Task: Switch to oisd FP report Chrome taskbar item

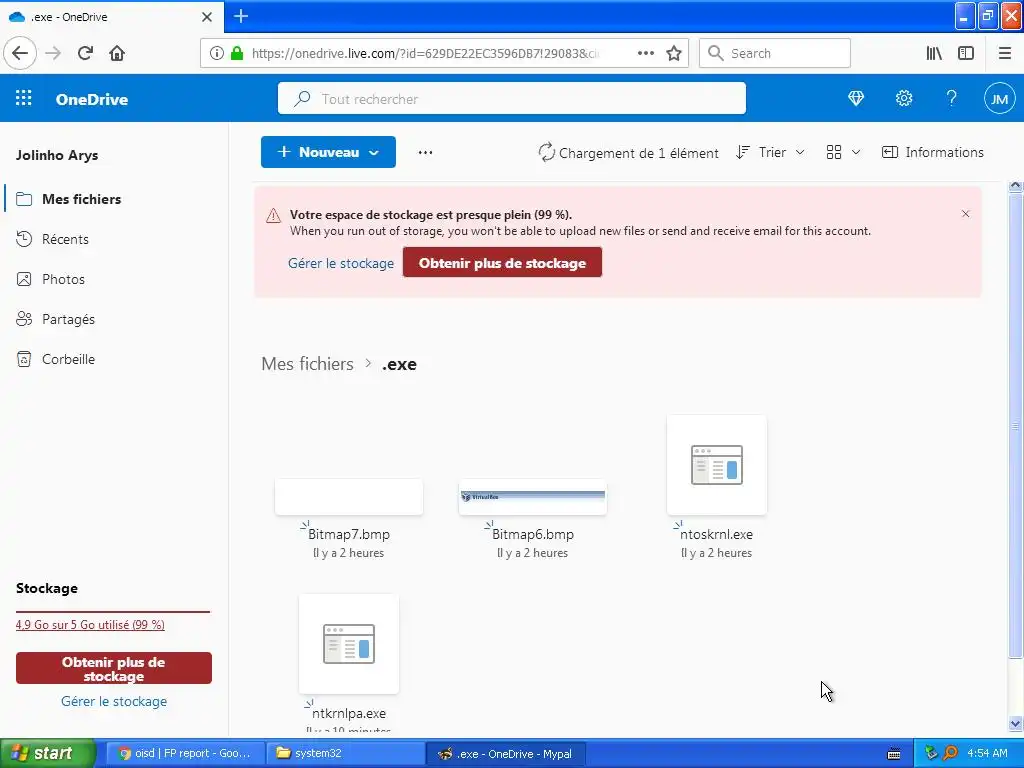Action: click(x=185, y=753)
